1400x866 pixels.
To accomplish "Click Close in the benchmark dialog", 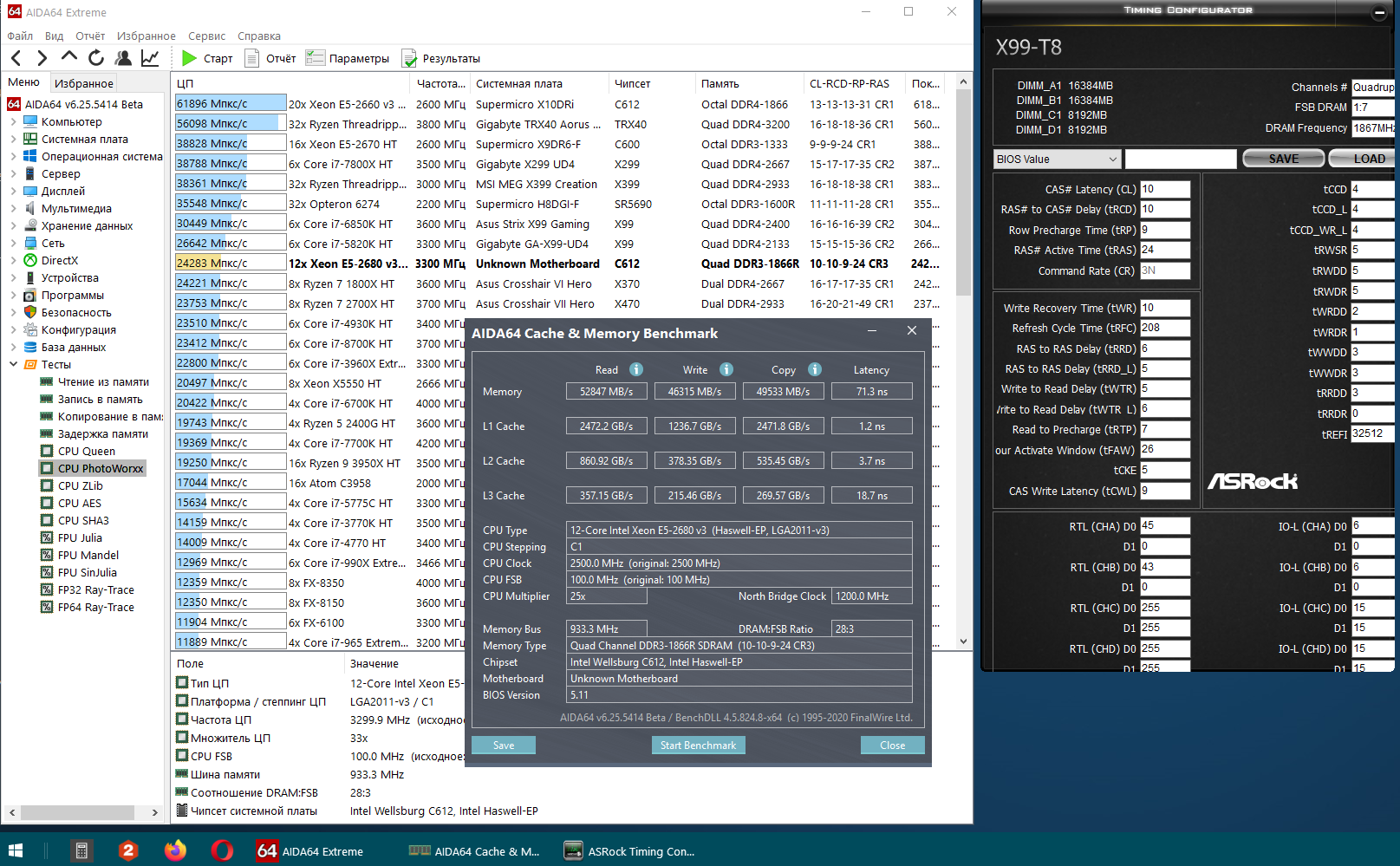I will (x=892, y=746).
